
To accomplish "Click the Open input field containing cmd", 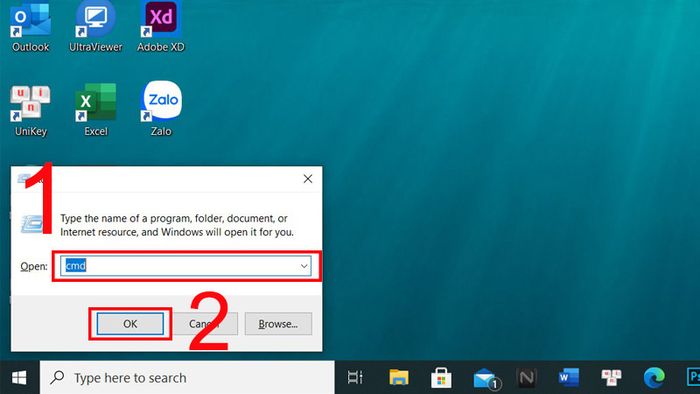I will click(x=186, y=266).
